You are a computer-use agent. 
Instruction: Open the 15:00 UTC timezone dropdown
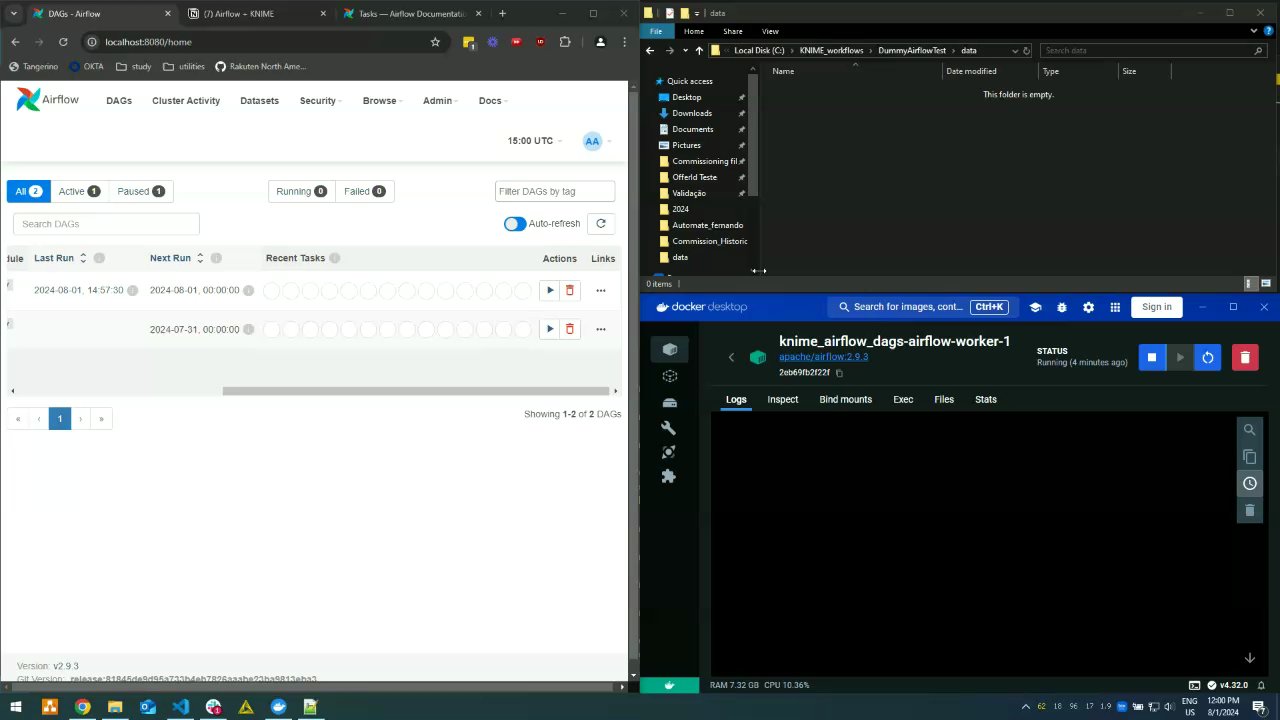(534, 141)
